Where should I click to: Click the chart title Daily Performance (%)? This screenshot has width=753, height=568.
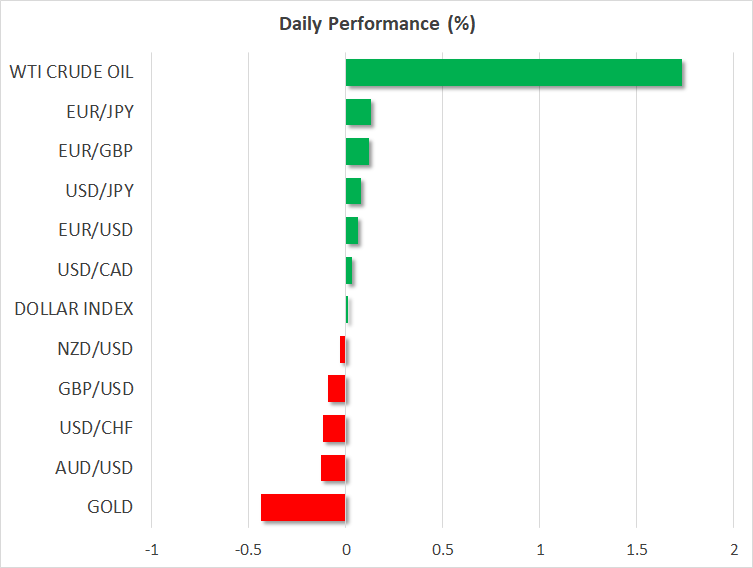(376, 24)
